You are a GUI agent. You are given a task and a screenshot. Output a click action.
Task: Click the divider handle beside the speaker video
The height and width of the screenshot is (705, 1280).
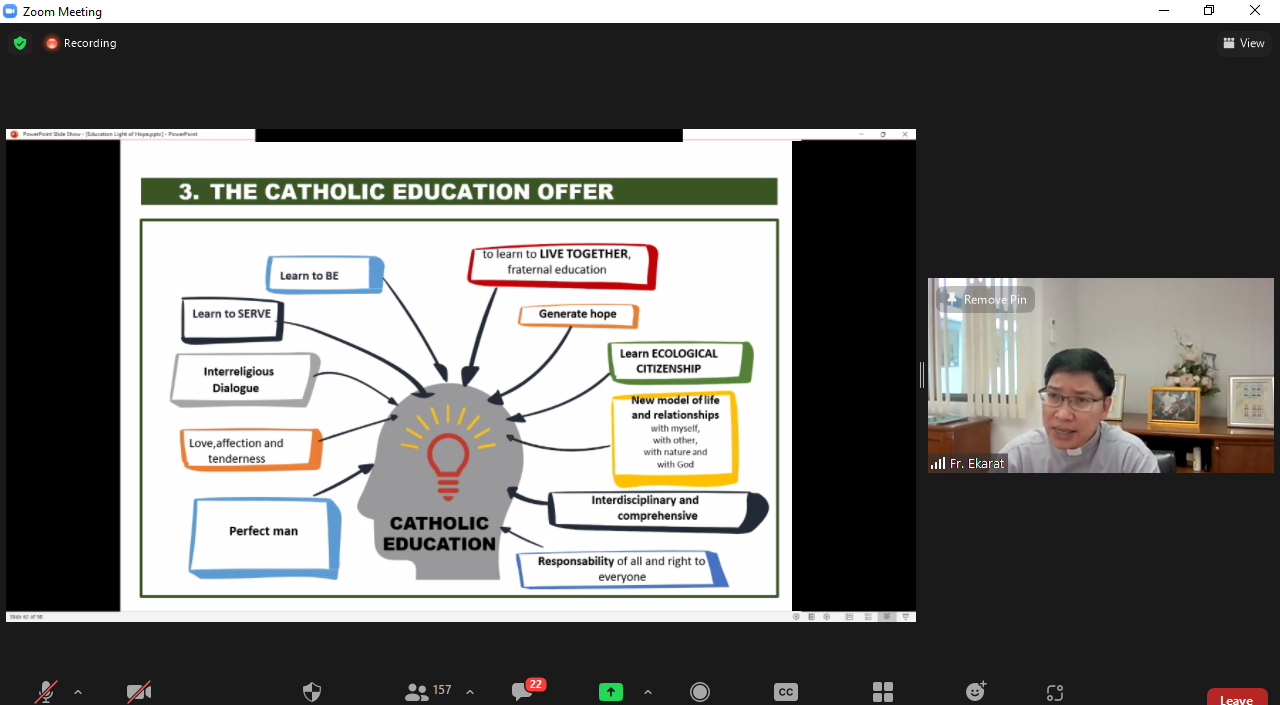click(922, 375)
